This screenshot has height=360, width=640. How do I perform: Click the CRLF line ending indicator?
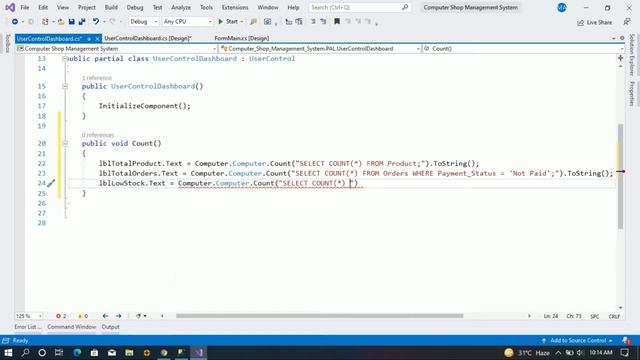coord(614,316)
